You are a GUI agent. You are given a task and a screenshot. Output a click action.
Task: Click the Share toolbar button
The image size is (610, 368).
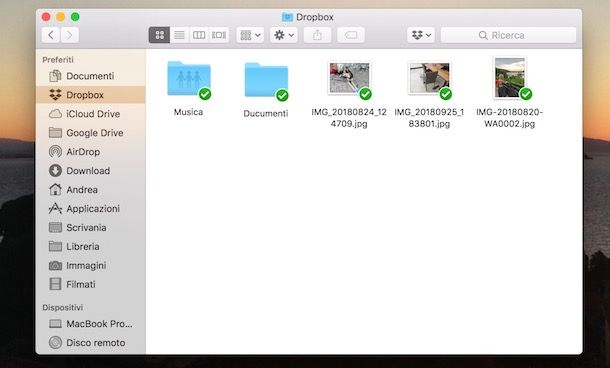coord(317,35)
